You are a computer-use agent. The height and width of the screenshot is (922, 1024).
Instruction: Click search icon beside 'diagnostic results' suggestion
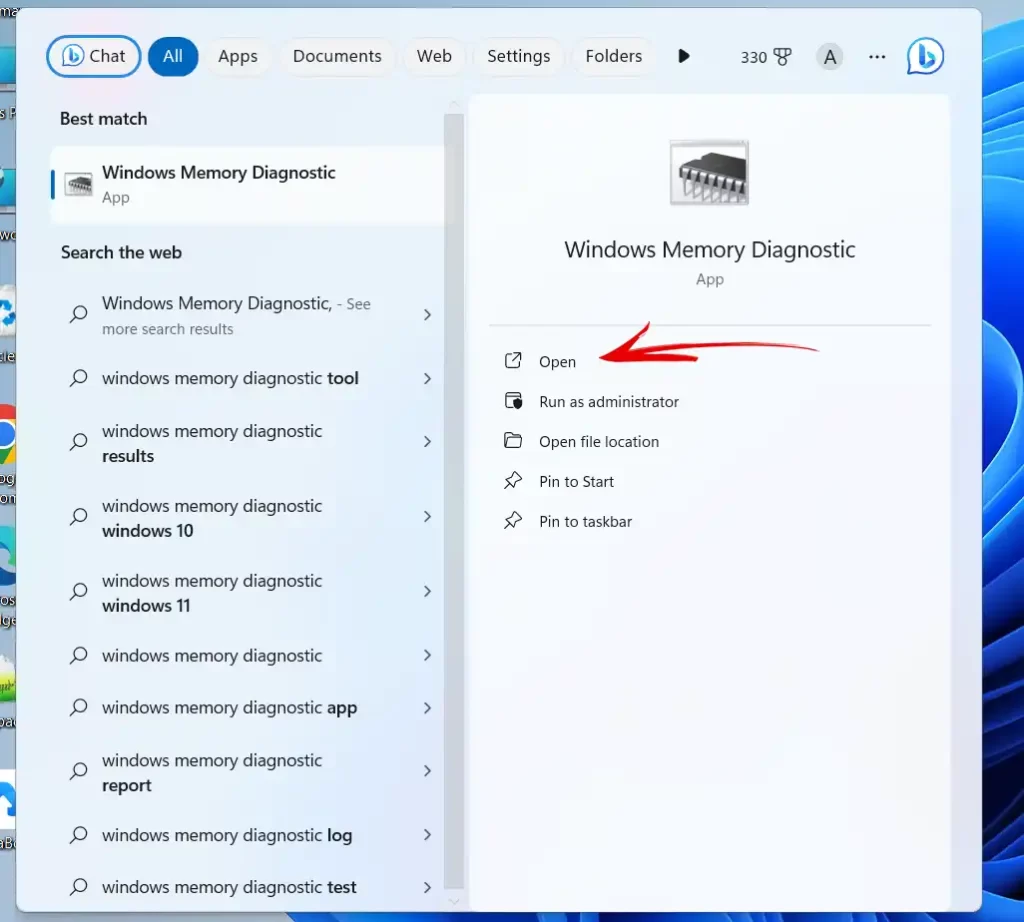tap(78, 442)
